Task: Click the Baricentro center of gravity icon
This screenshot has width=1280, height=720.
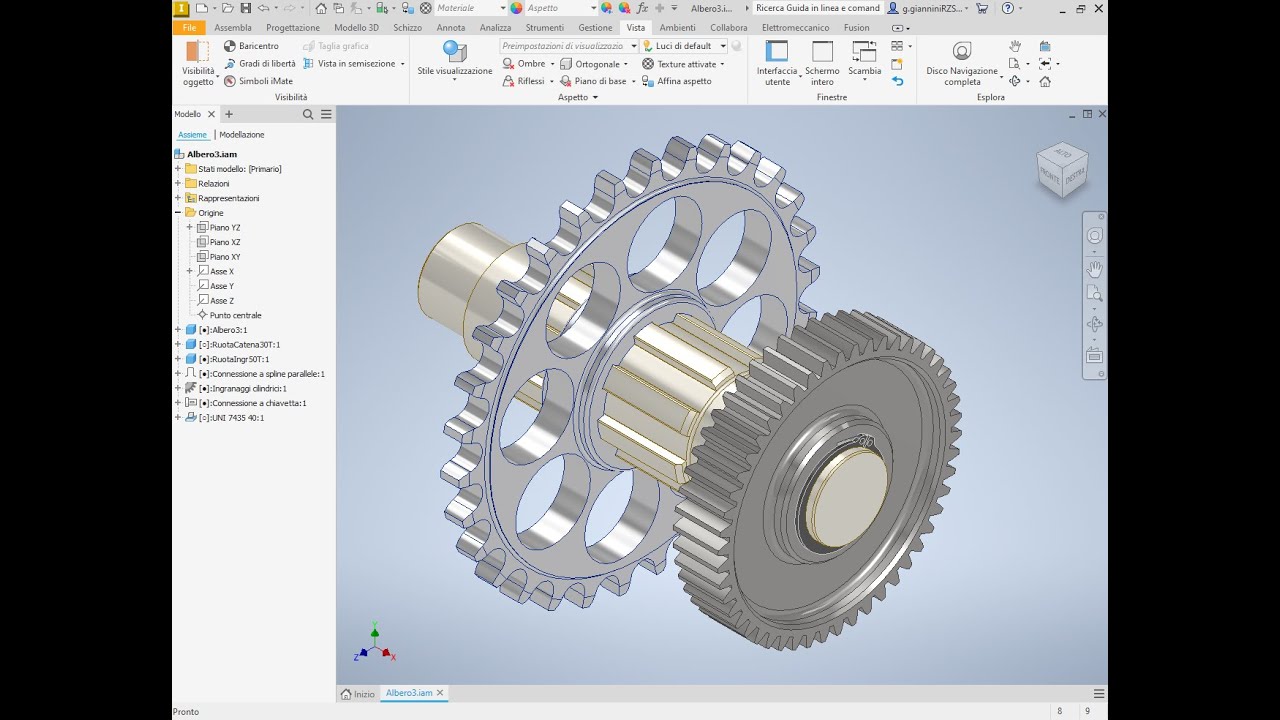Action: [x=230, y=46]
